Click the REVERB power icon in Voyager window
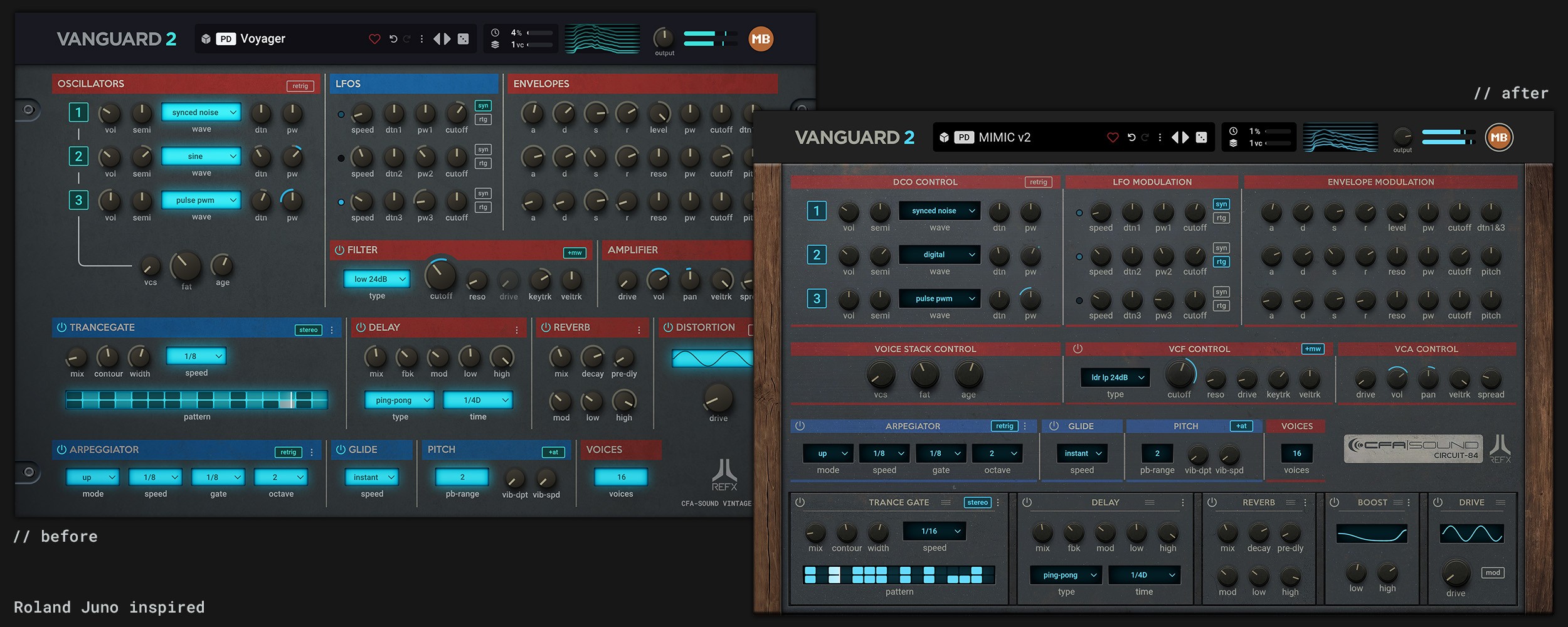 [x=546, y=327]
